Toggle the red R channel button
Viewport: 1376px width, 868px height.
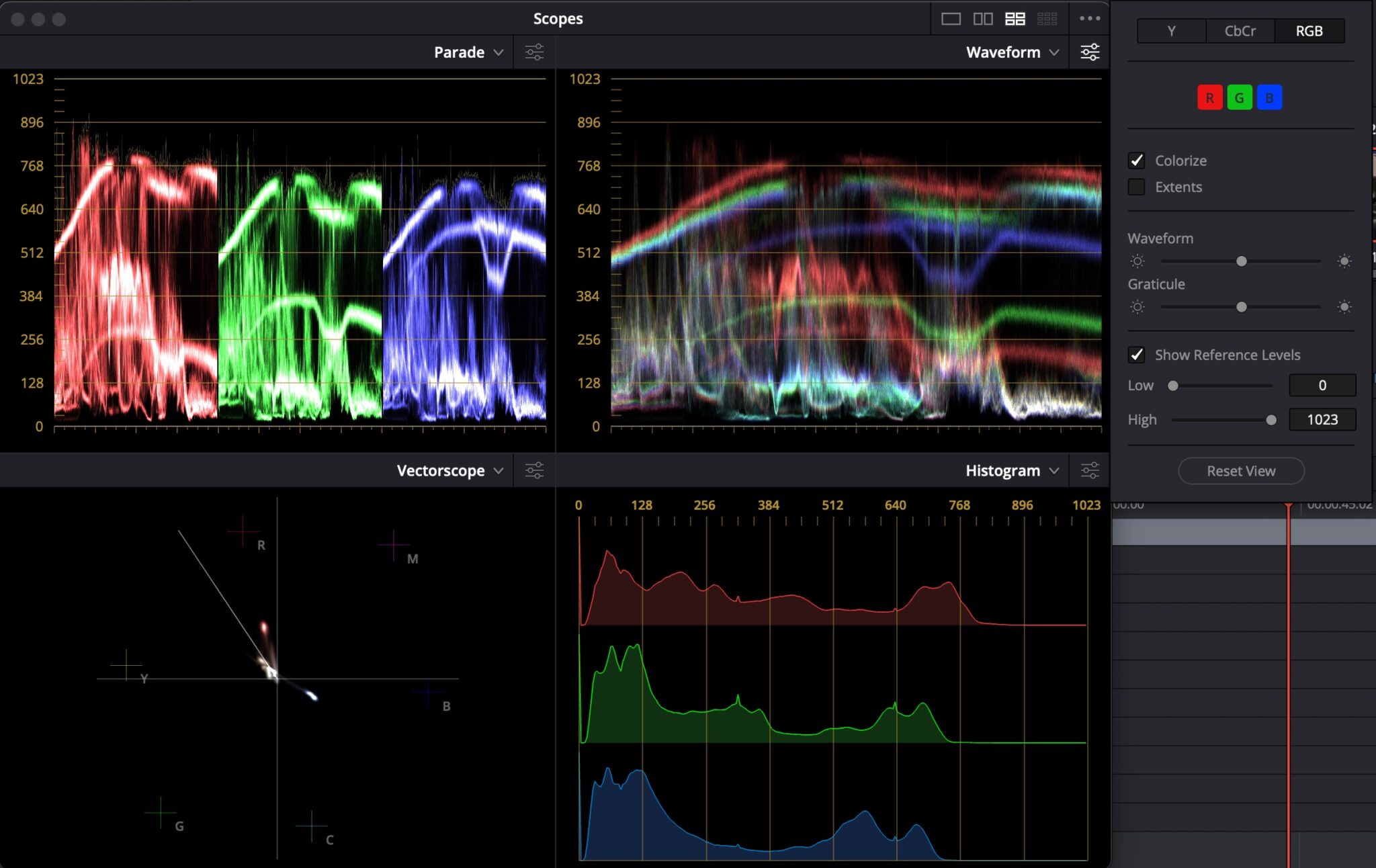click(x=1210, y=97)
